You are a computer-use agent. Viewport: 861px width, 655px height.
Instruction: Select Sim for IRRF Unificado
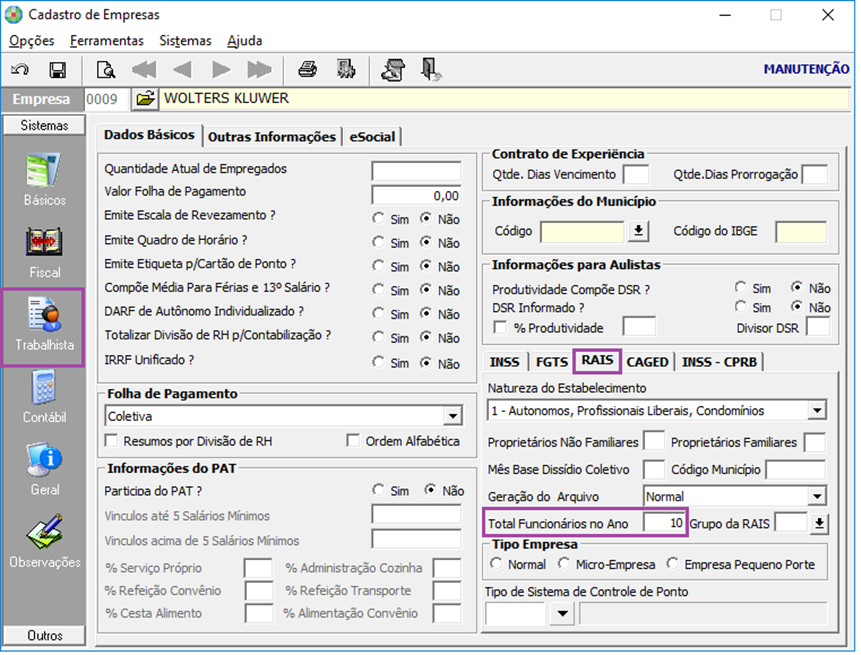(x=378, y=362)
